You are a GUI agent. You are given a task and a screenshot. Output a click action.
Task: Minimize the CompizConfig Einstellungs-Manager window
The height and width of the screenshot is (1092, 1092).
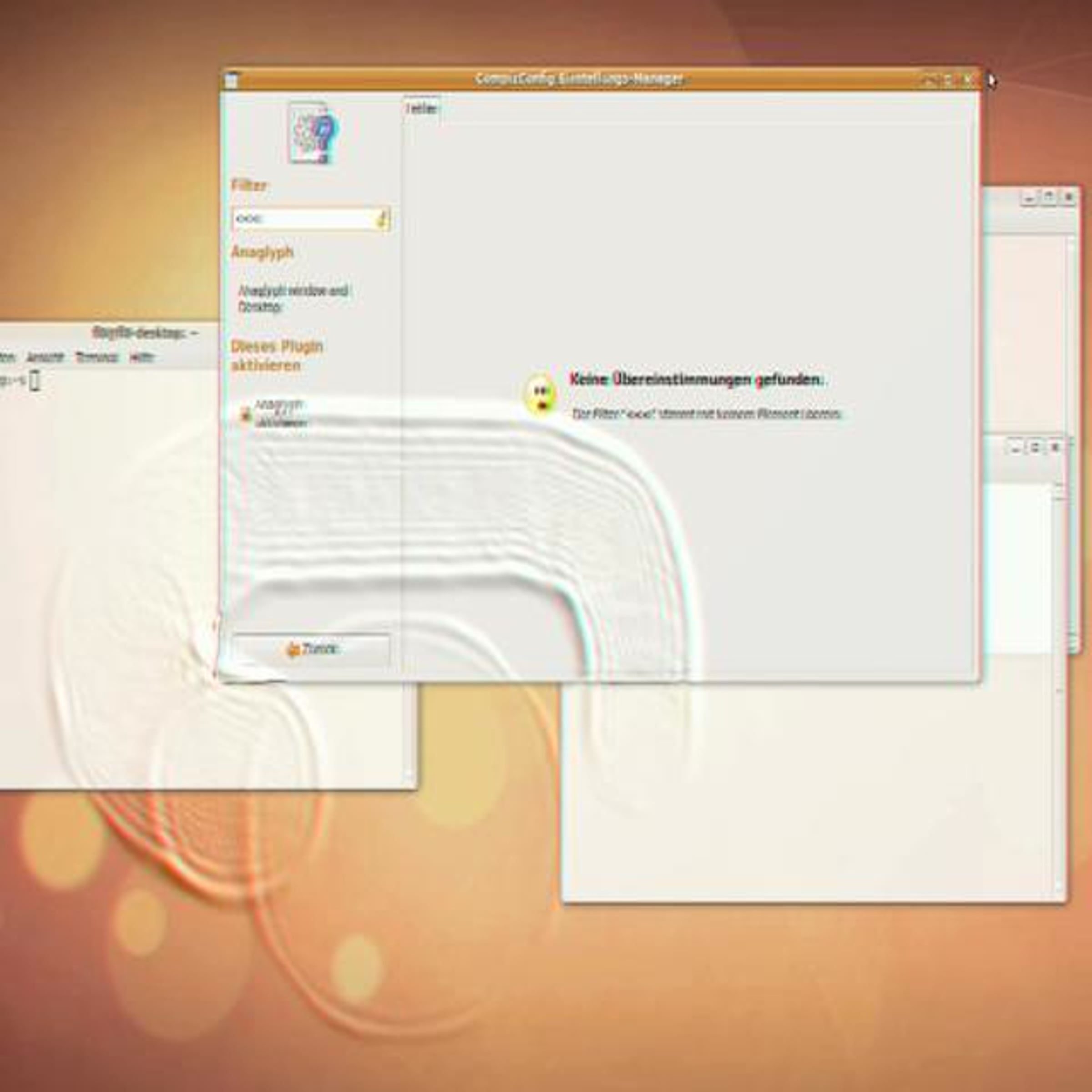929,80
